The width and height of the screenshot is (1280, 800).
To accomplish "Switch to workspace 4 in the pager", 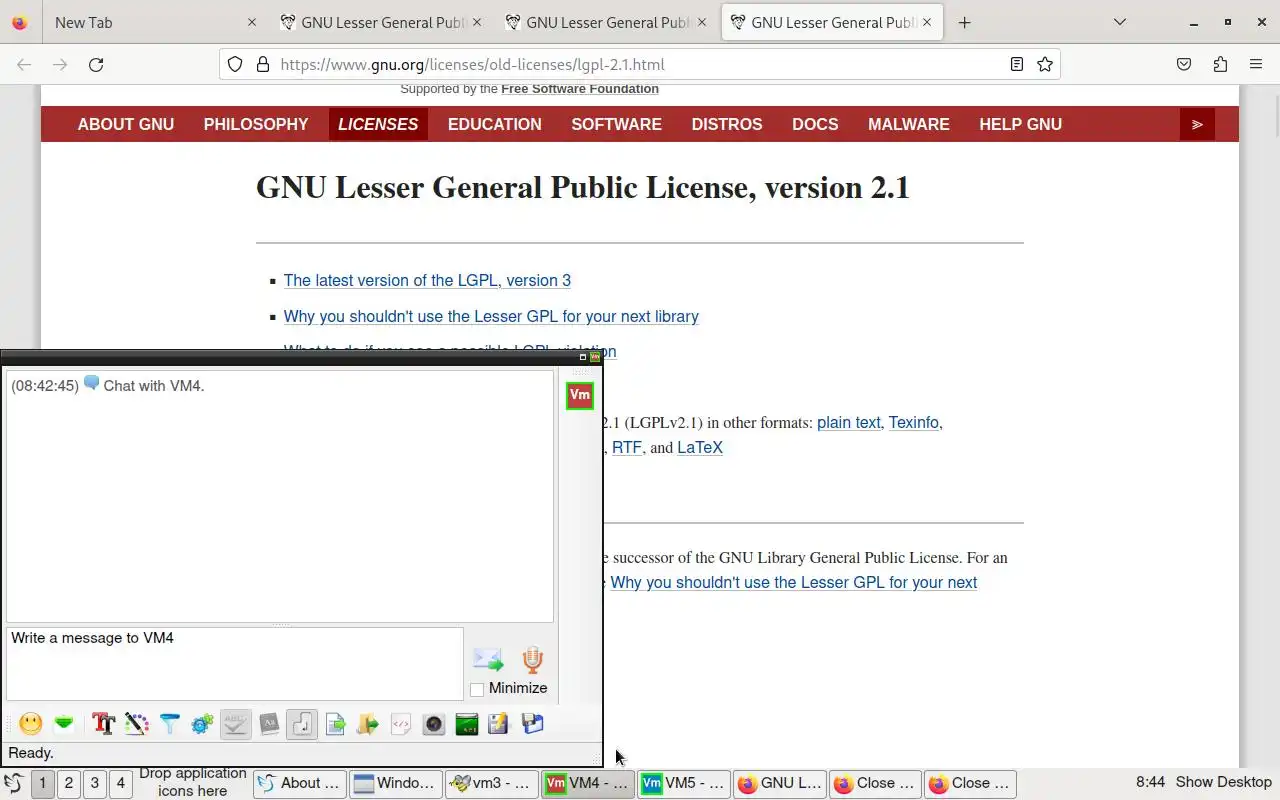I will (121, 783).
